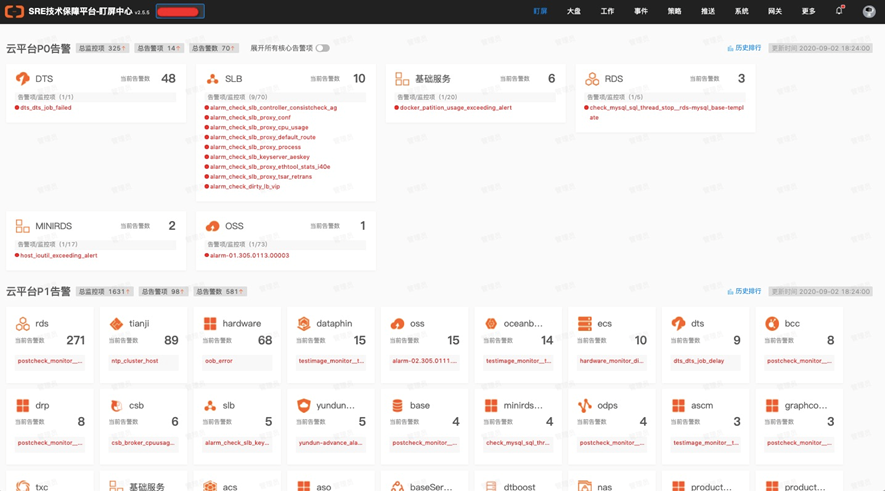Open the 事件 menu
Viewport: 885px width, 491px height.
pos(641,11)
